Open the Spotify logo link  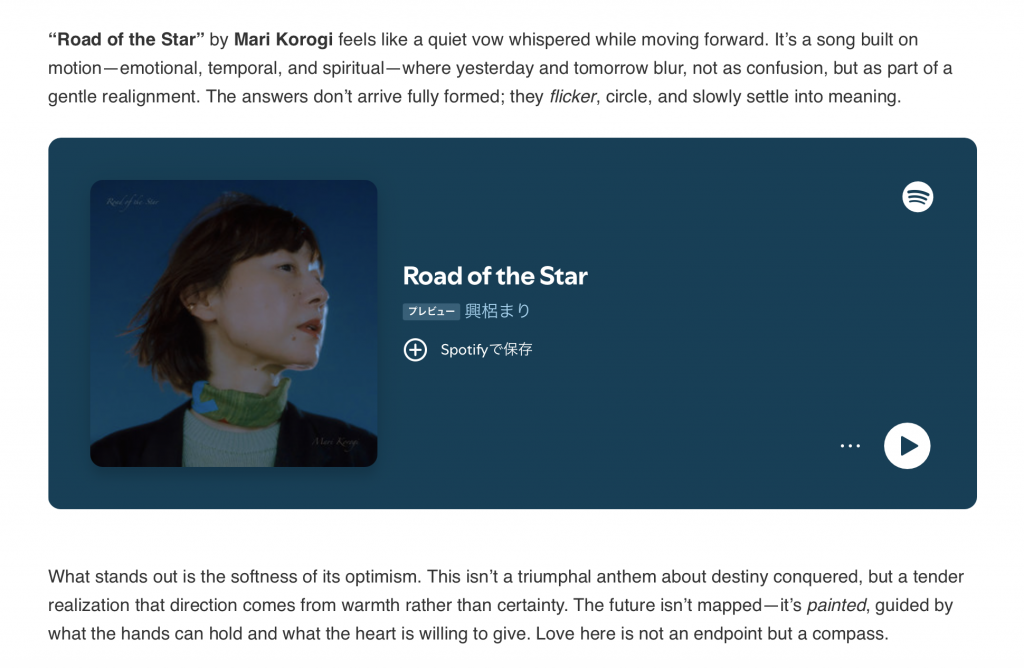pyautogui.click(x=917, y=197)
